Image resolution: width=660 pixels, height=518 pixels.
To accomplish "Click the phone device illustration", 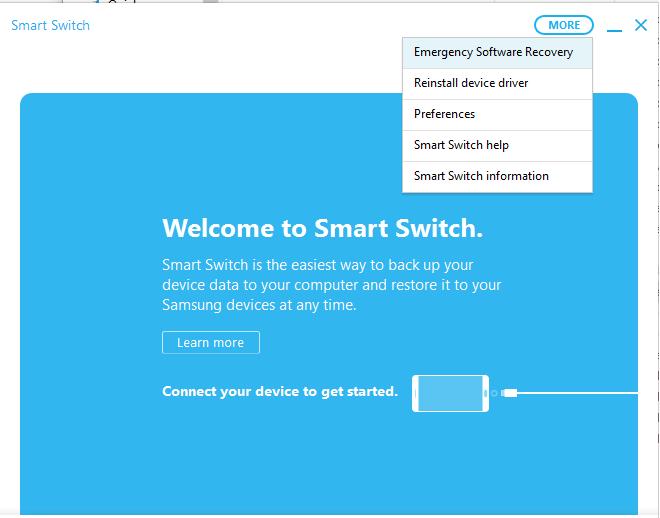I will pos(450,393).
